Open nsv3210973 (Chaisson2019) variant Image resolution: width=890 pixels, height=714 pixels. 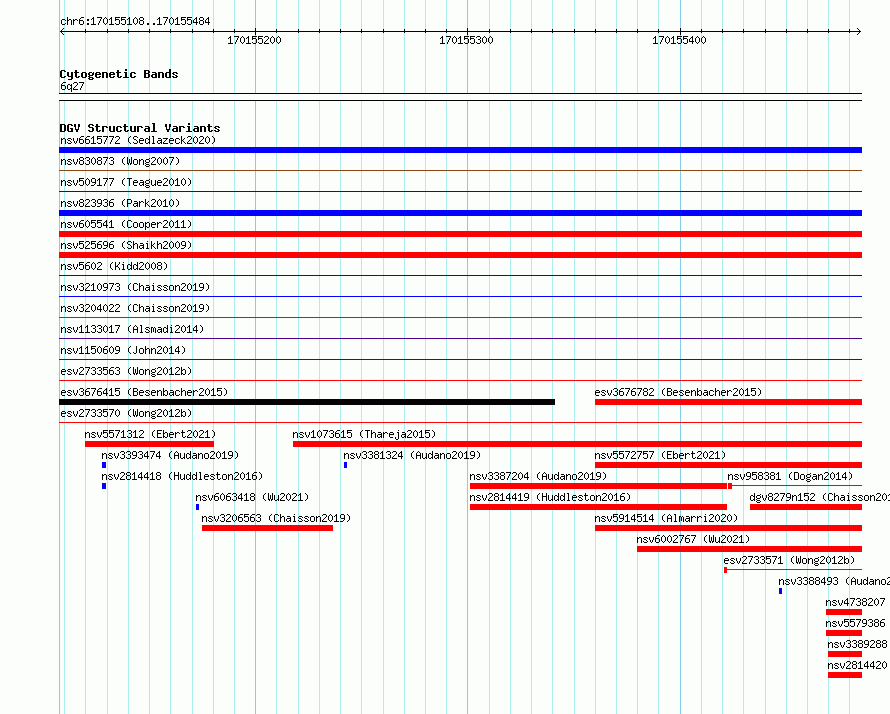(x=135, y=287)
